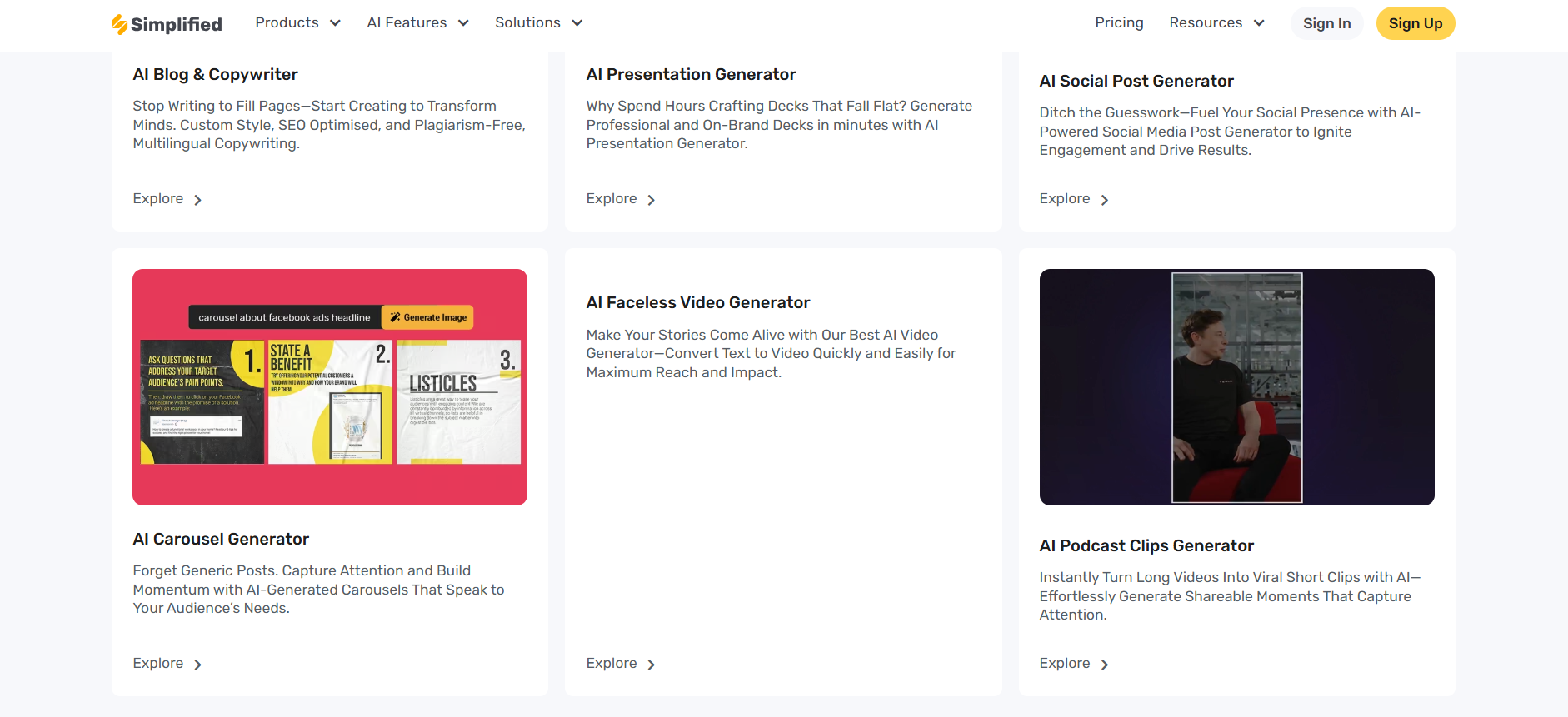
Task: Expand the Solutions dropdown chevron
Action: pyautogui.click(x=577, y=23)
